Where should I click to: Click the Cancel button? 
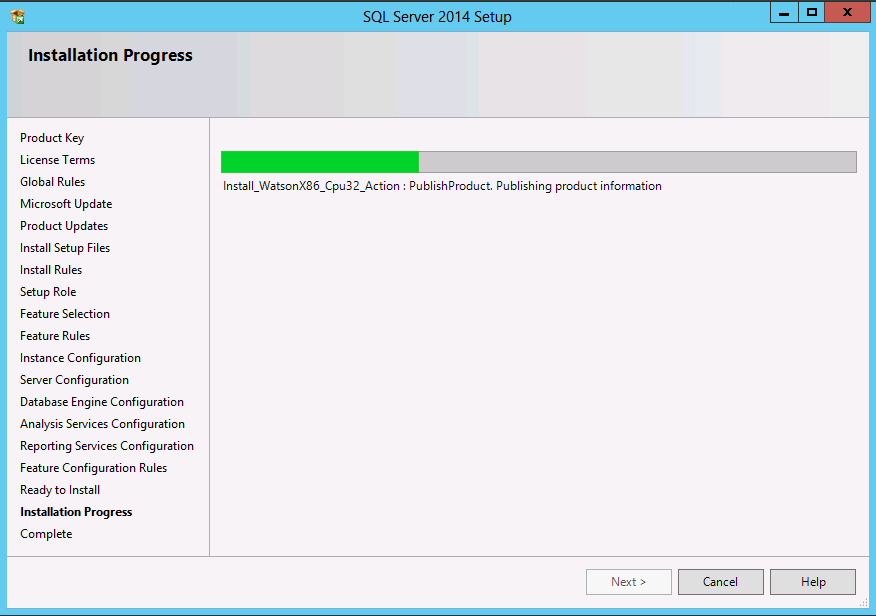coord(720,582)
